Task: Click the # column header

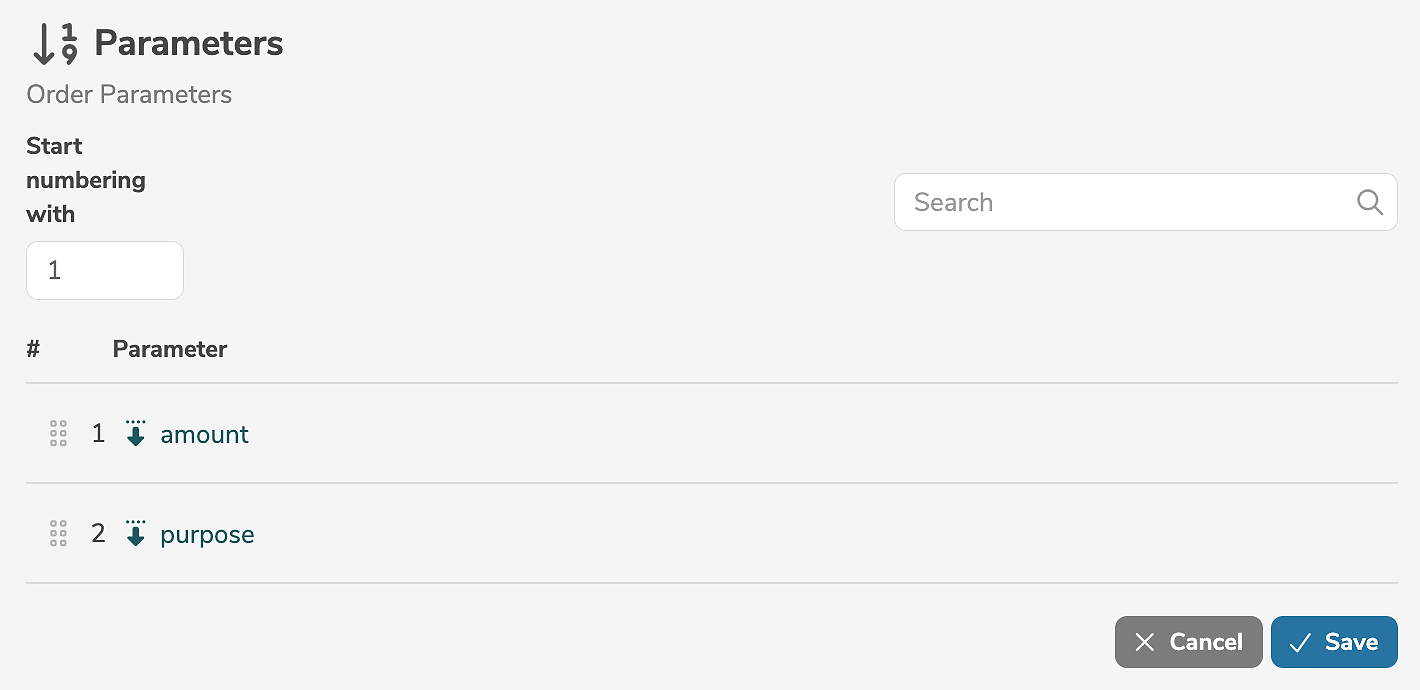Action: tap(33, 349)
